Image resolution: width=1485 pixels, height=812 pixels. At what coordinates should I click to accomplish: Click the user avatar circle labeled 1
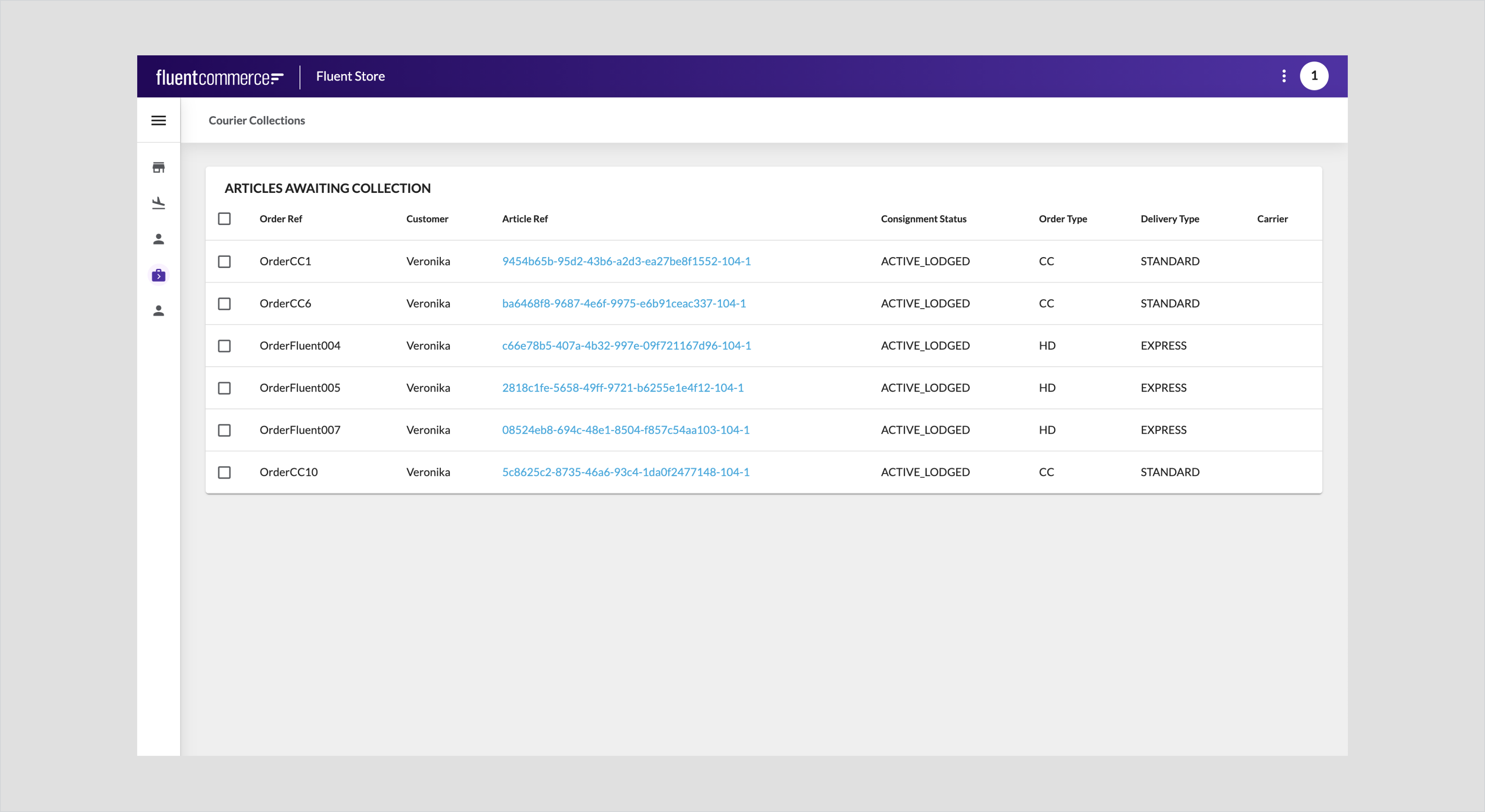(x=1314, y=76)
